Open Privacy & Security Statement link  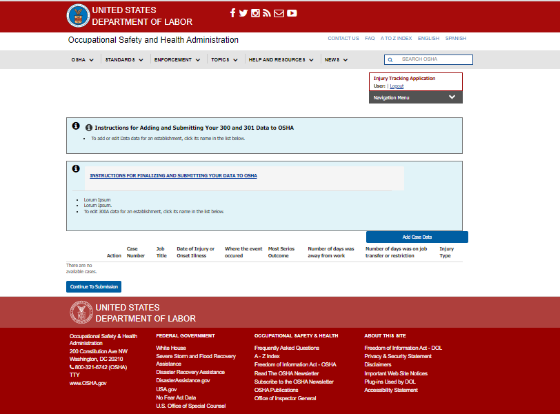tap(398, 356)
